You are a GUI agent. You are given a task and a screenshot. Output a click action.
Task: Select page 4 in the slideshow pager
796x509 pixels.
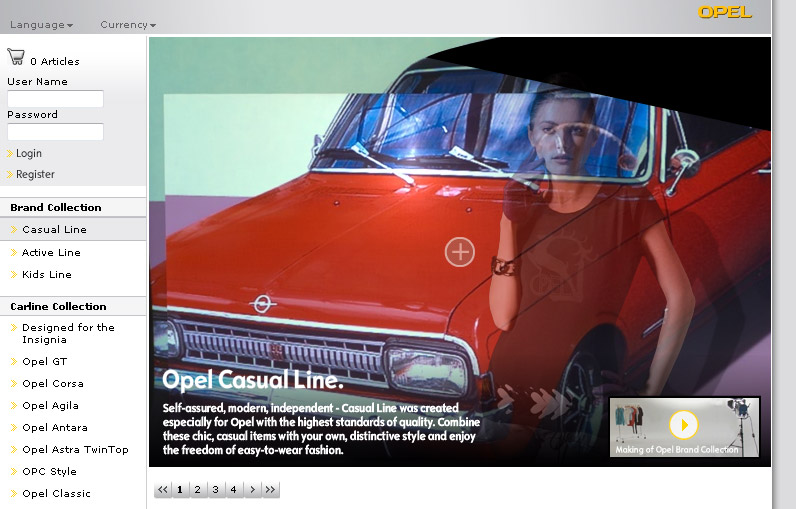[233, 489]
